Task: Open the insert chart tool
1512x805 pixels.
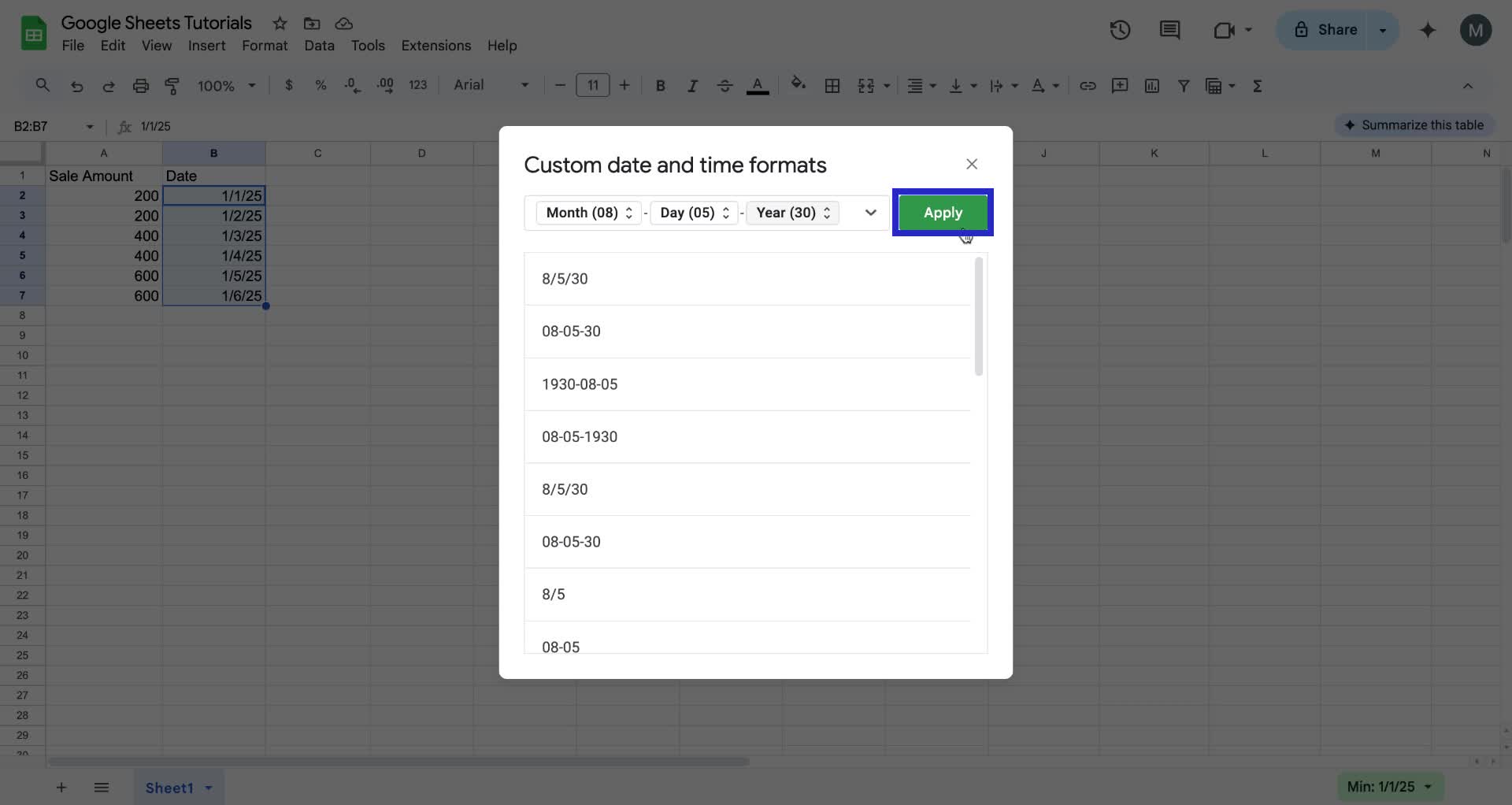Action: point(1151,85)
